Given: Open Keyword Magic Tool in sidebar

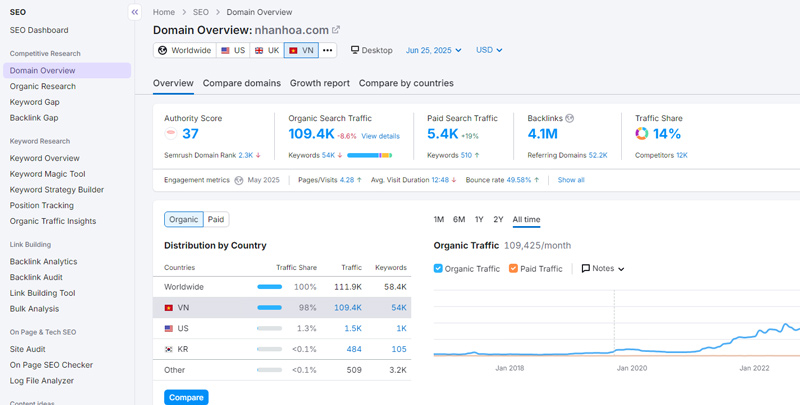Looking at the screenshot, I should 47,174.
